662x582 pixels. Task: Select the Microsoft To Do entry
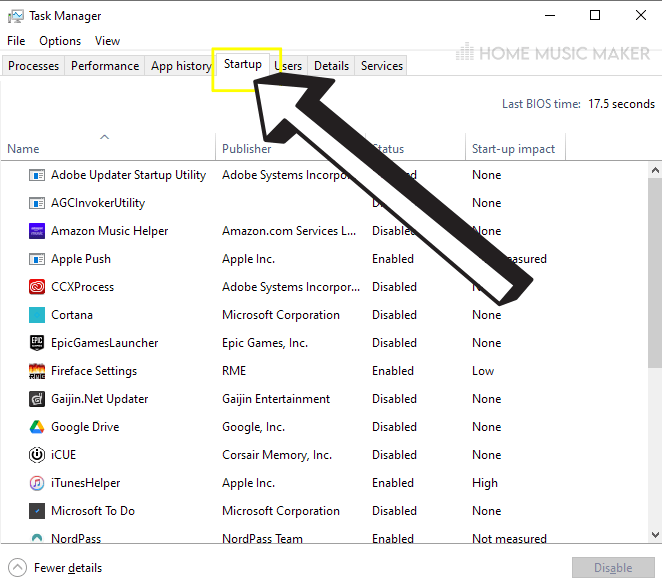324,511
